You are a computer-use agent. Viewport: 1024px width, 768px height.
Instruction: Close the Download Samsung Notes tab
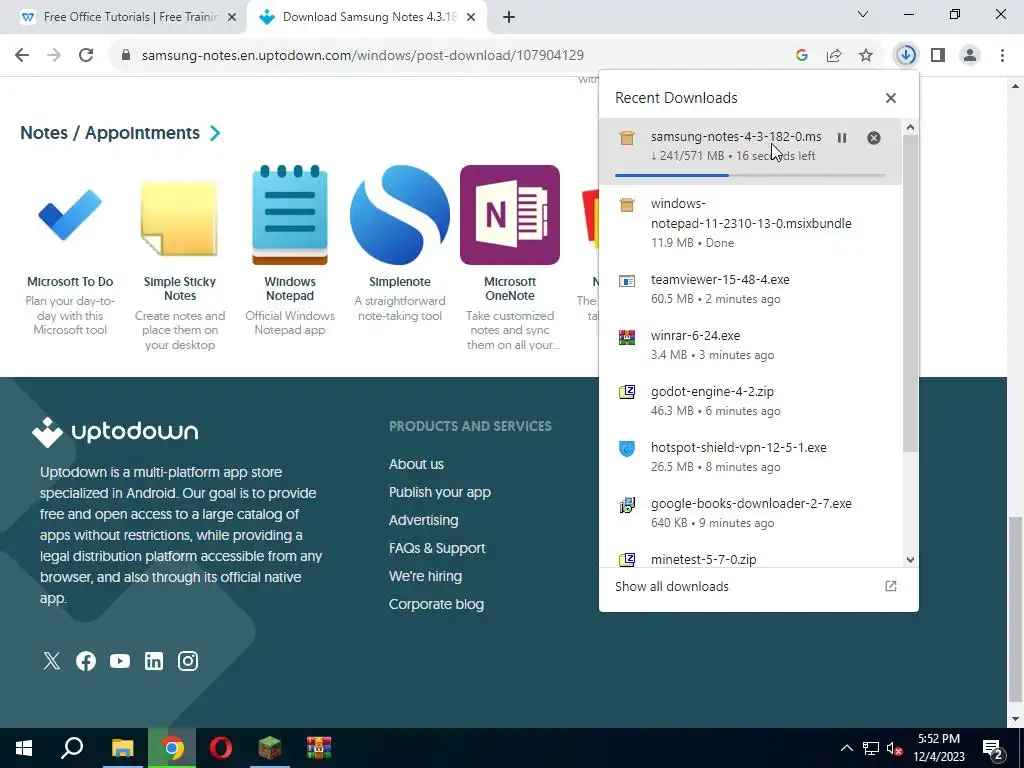point(471,18)
